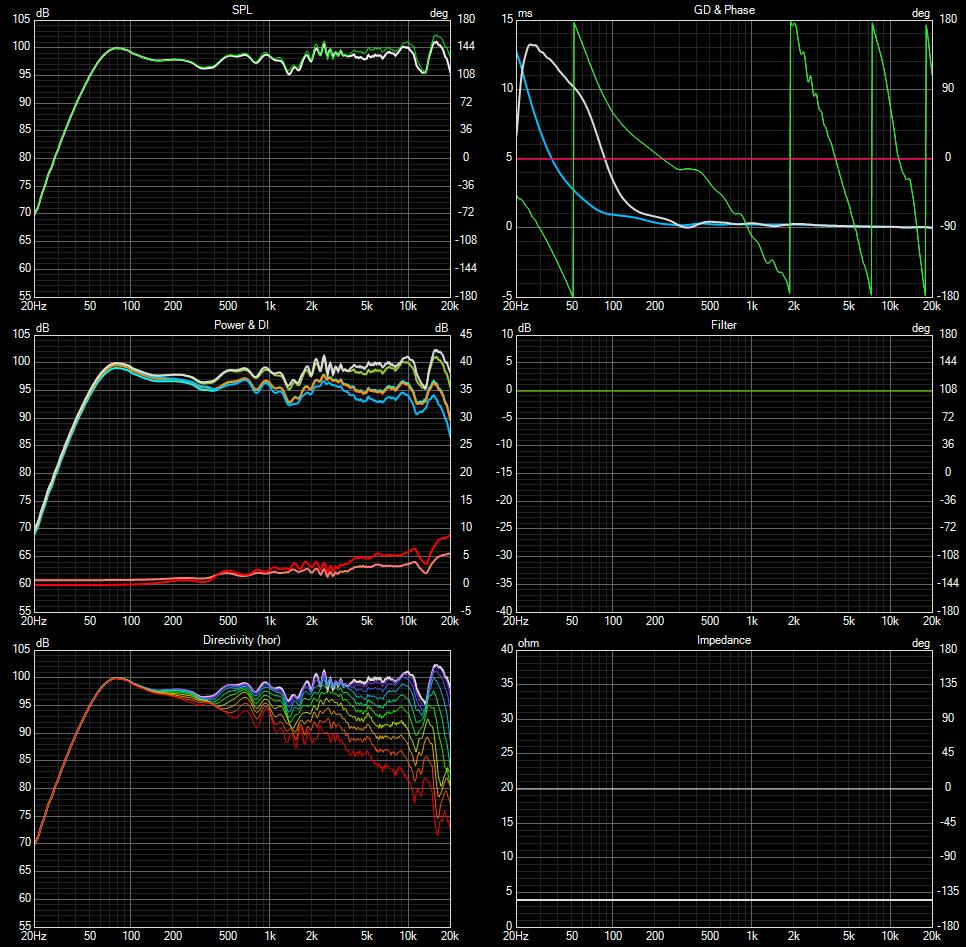Click the dB unit label of Directivity chart
966x947 pixels.
tap(43, 643)
